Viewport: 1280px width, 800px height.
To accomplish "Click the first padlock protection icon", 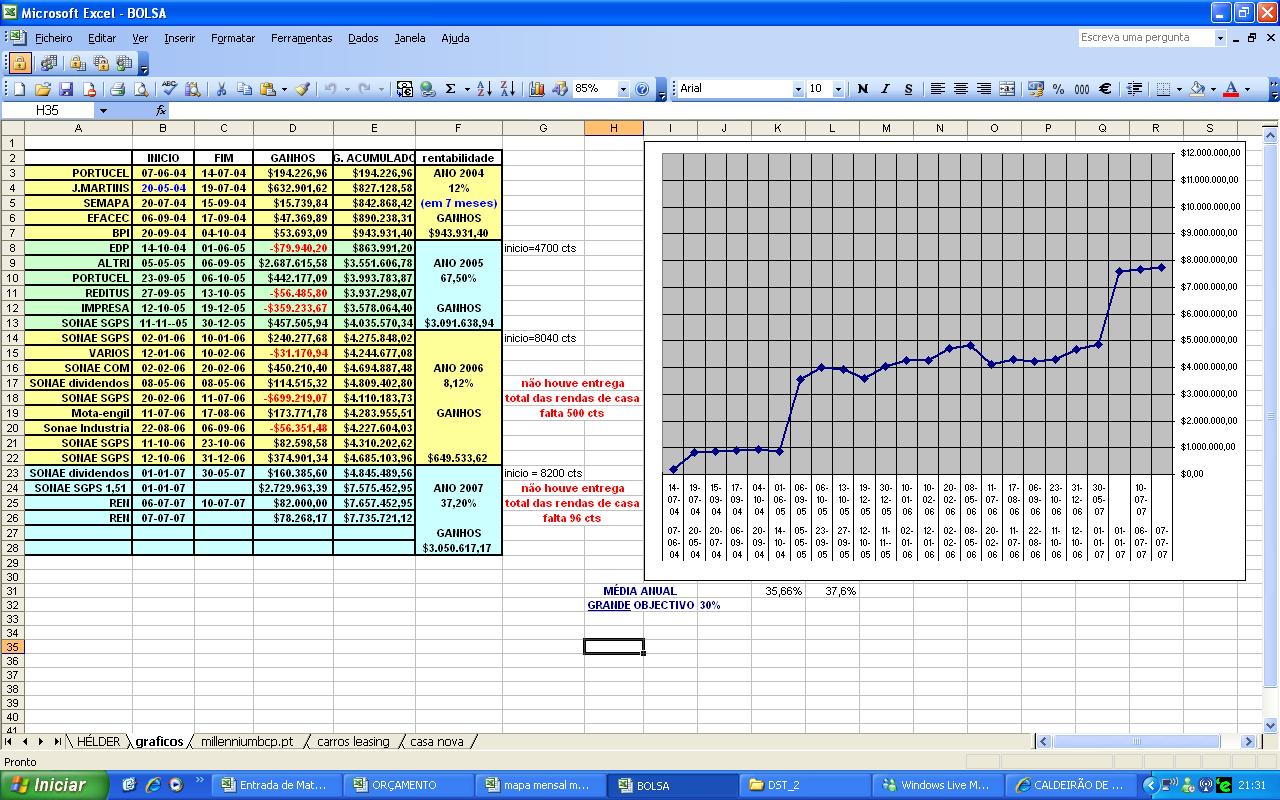I will (20, 63).
